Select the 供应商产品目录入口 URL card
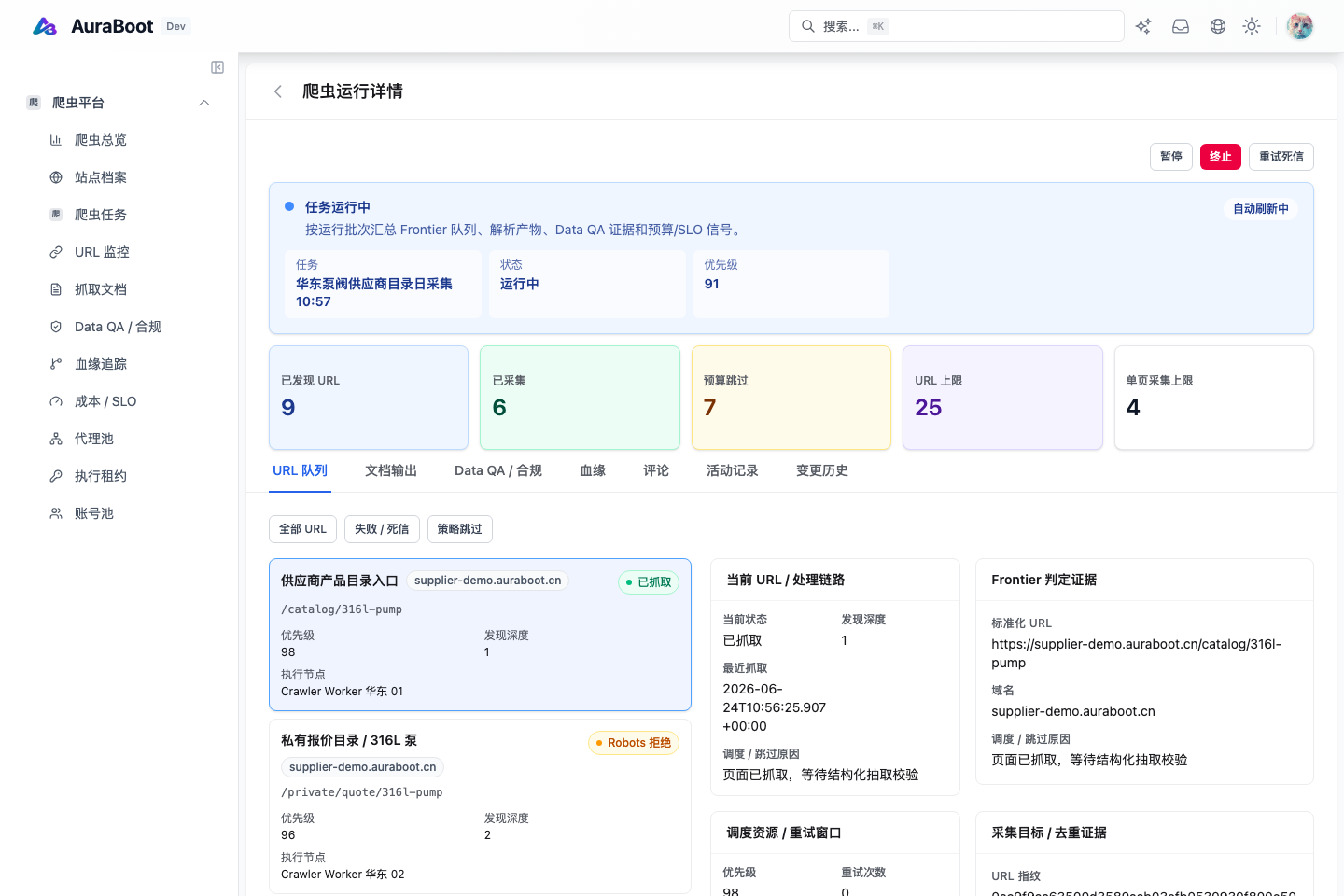The width and height of the screenshot is (1344, 896). tap(480, 635)
